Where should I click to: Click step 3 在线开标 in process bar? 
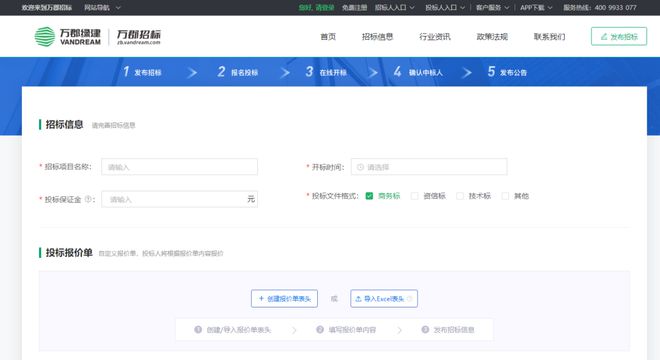326,72
